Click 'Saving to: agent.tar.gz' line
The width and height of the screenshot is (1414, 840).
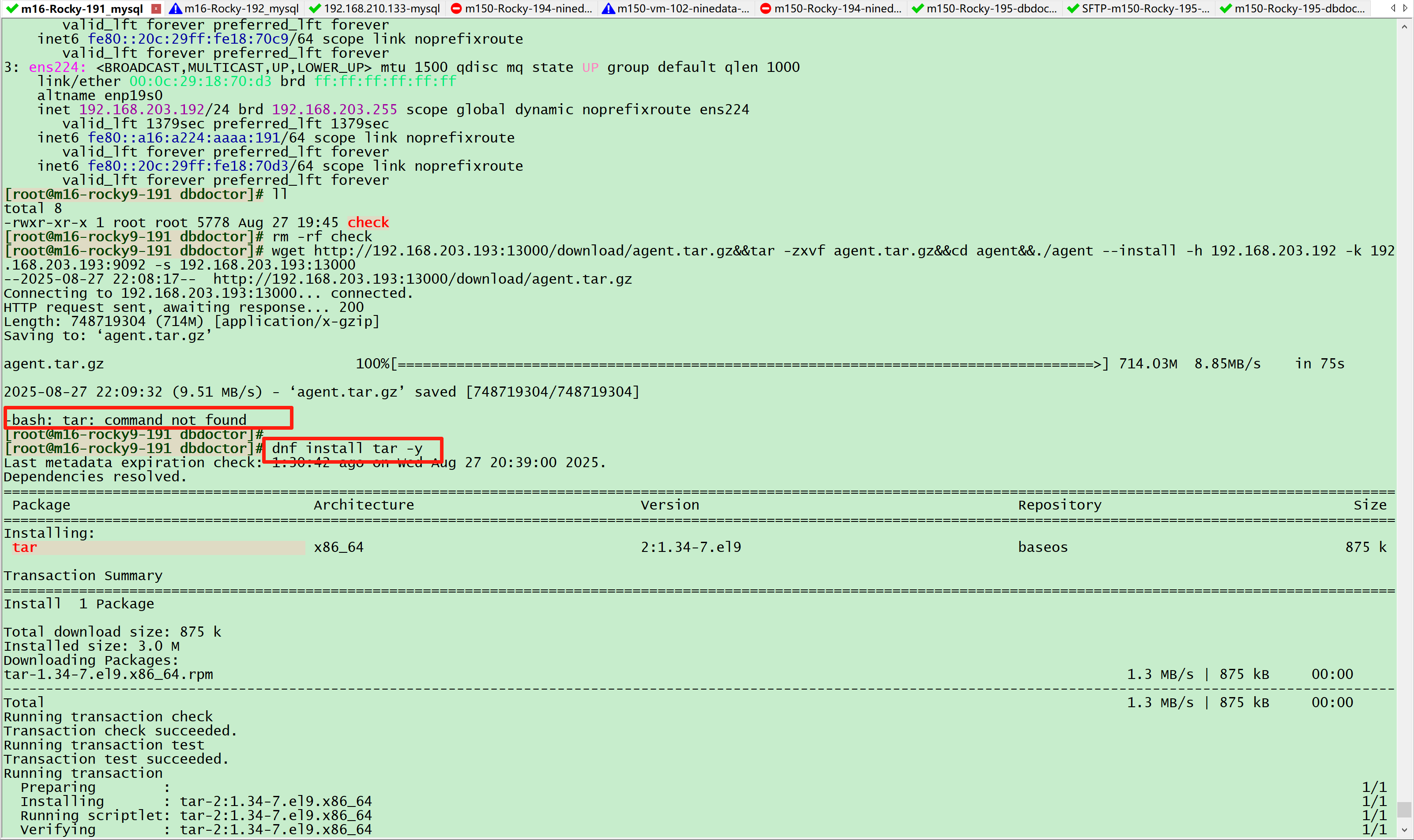click(108, 336)
